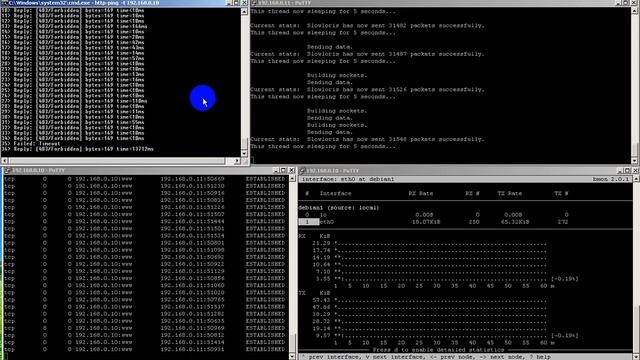The image size is (640, 360).
Task: Maximize the netstat ESTABLISHED PuTTY window
Action: [x=283, y=170]
